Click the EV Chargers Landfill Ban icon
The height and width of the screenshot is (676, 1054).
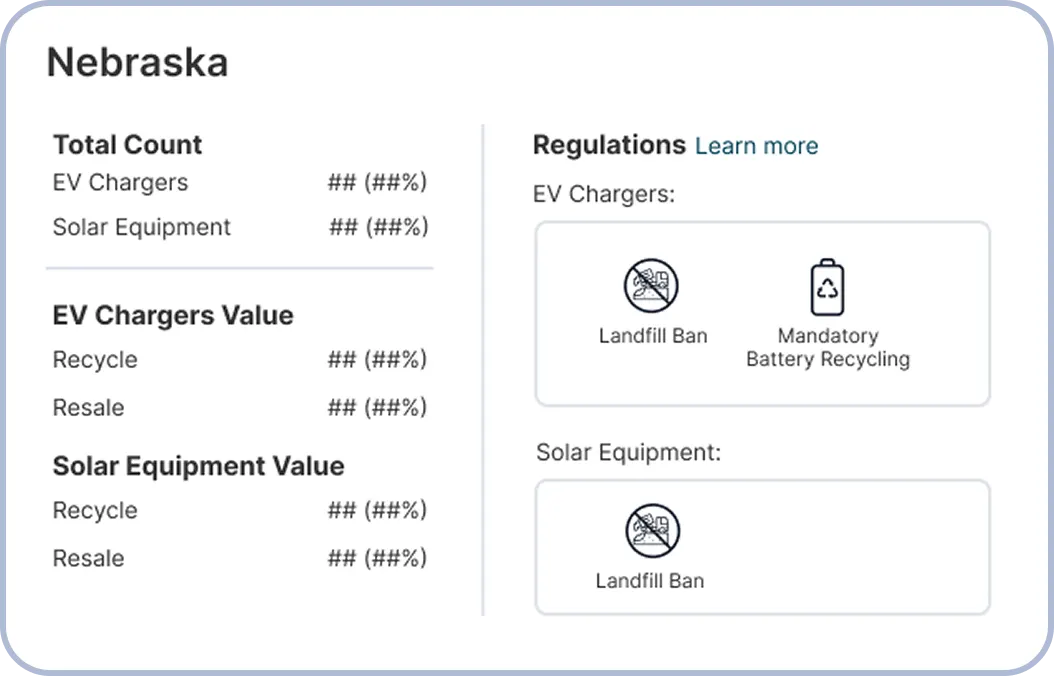(651, 286)
